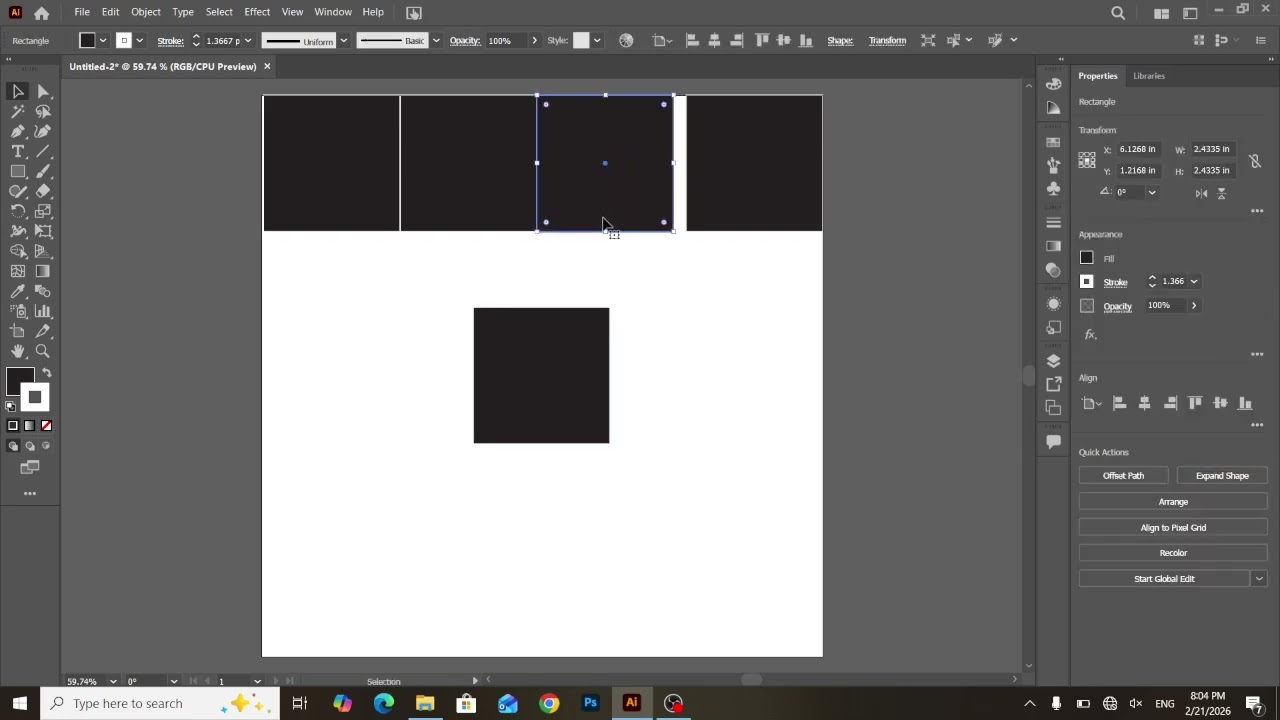Select the Free Transform tool
The image size is (1280, 720).
coord(43,231)
